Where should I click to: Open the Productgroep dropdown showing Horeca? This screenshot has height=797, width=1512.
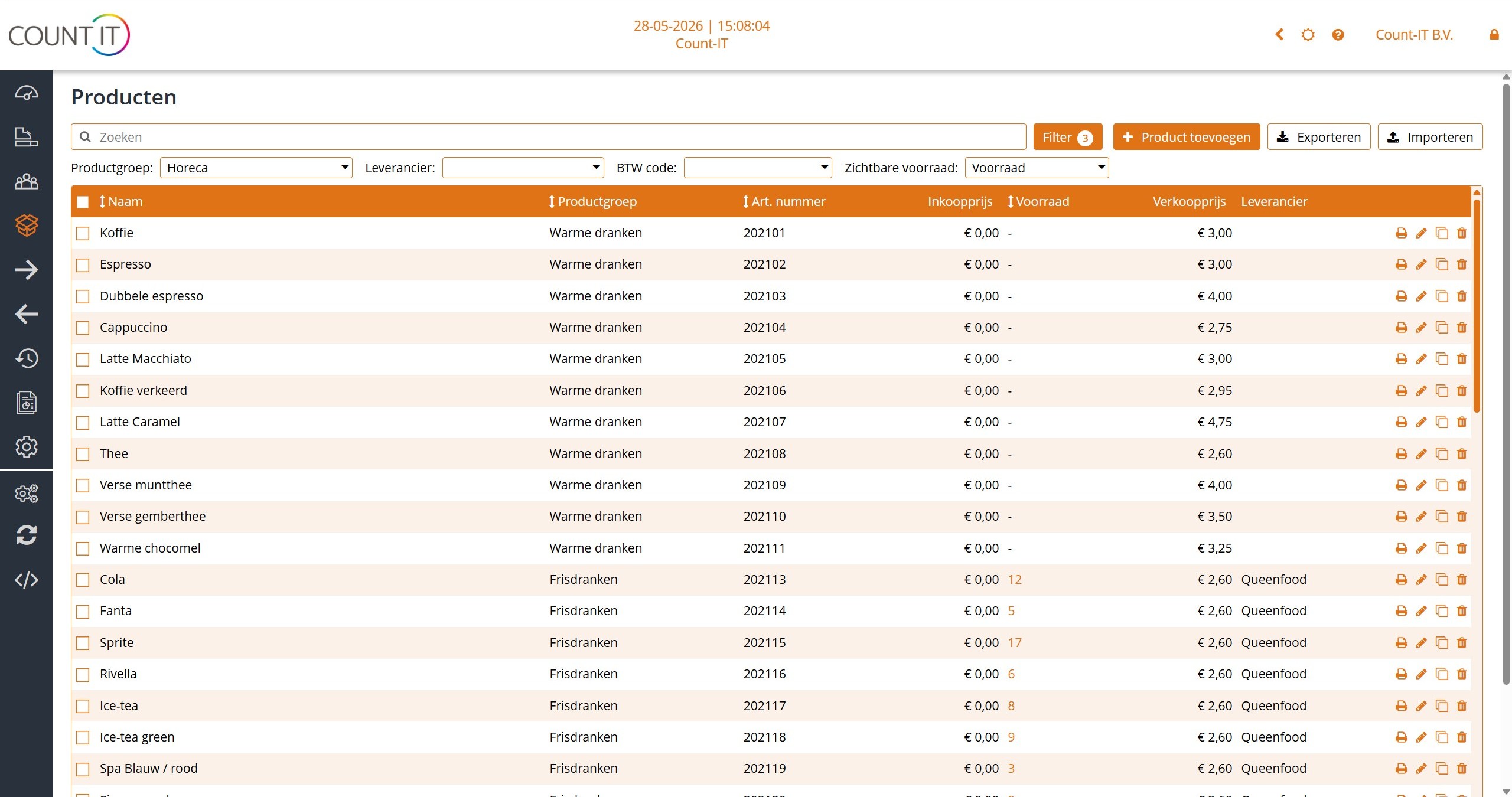tap(256, 168)
